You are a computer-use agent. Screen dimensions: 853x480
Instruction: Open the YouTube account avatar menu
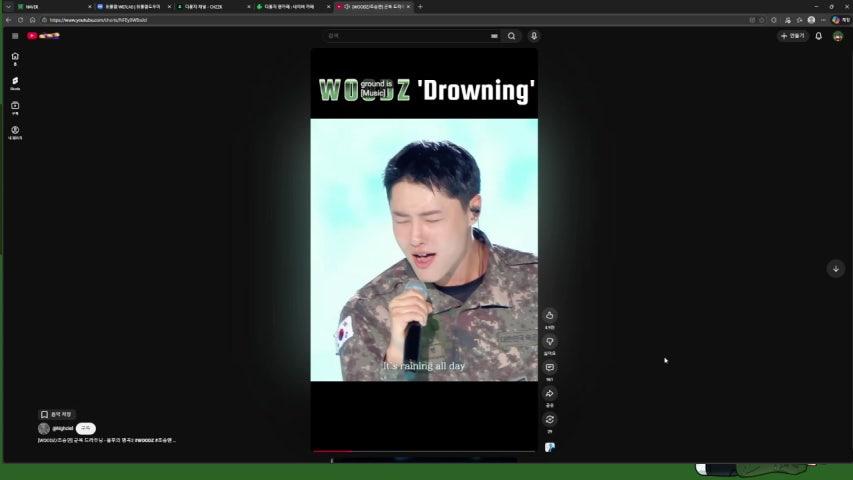(x=838, y=36)
